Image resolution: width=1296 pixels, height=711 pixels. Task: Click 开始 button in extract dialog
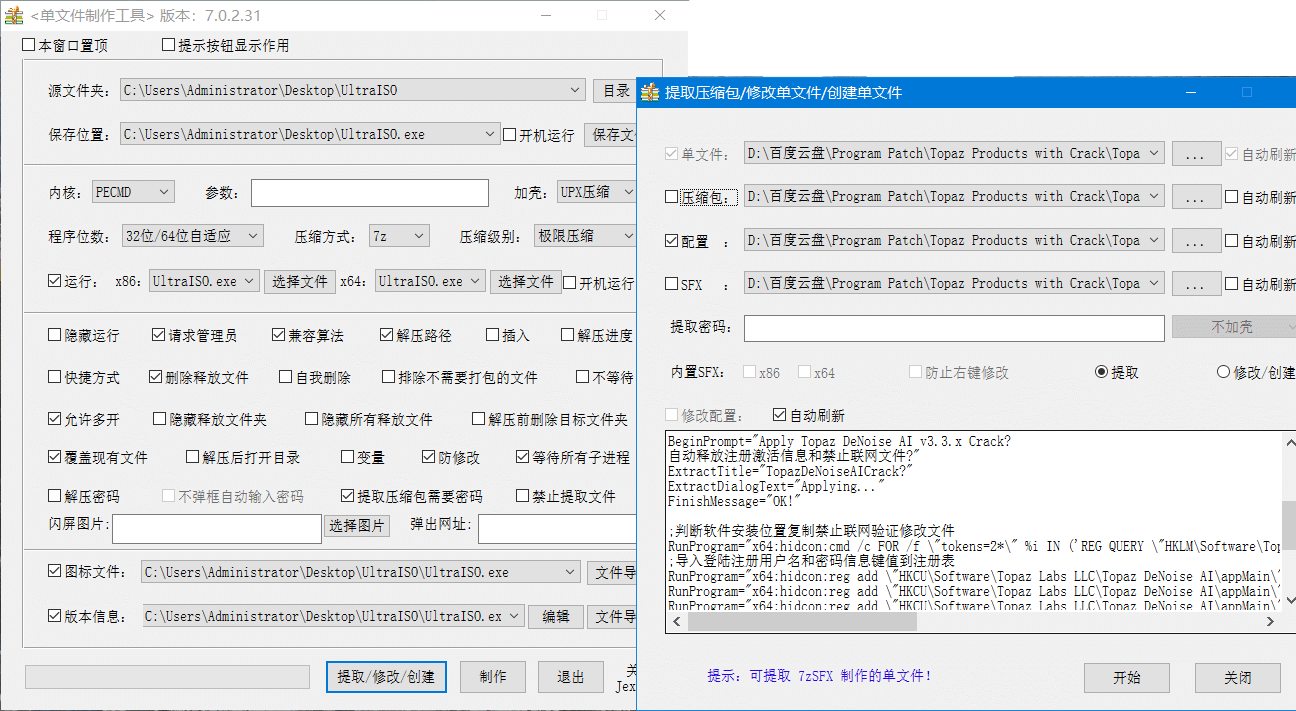tap(1127, 677)
